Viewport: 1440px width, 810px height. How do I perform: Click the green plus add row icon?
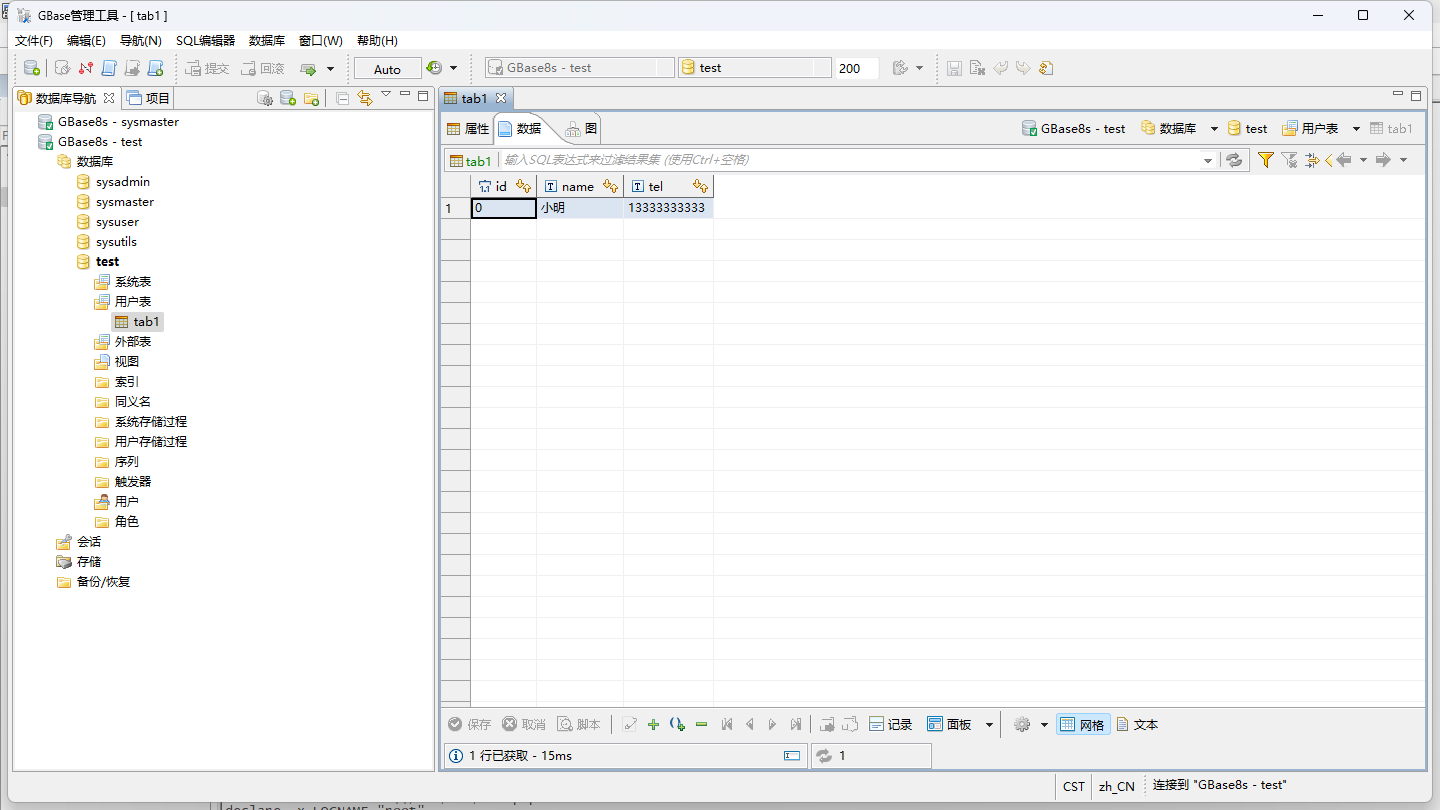(653, 725)
